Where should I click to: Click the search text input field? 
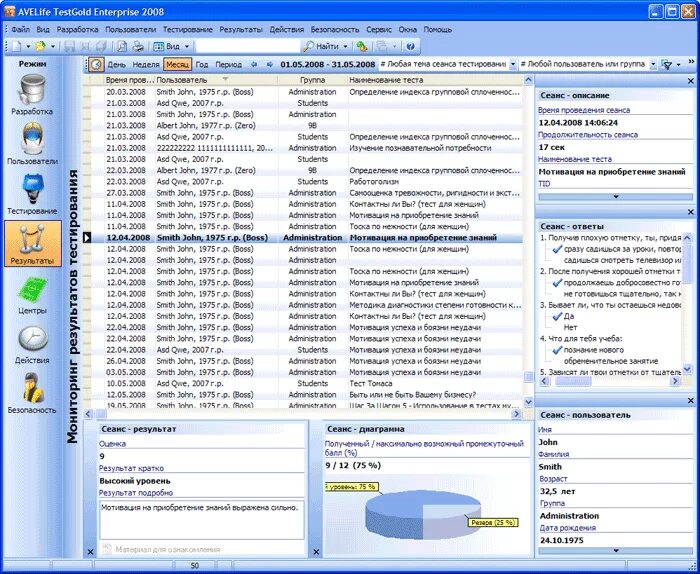click(247, 46)
